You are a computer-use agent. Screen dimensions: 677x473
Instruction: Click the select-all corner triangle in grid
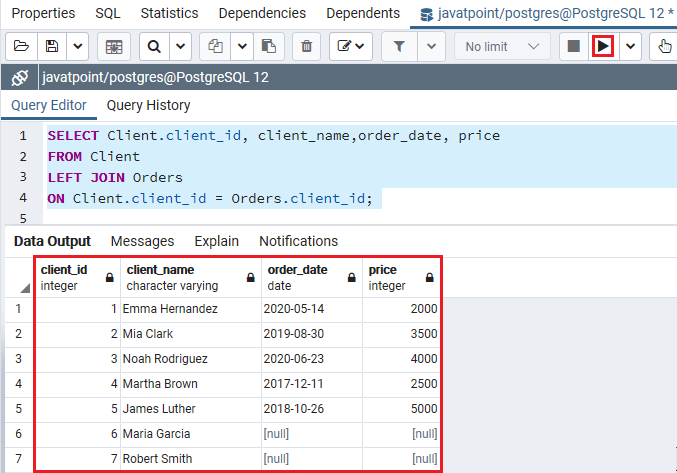click(25, 288)
